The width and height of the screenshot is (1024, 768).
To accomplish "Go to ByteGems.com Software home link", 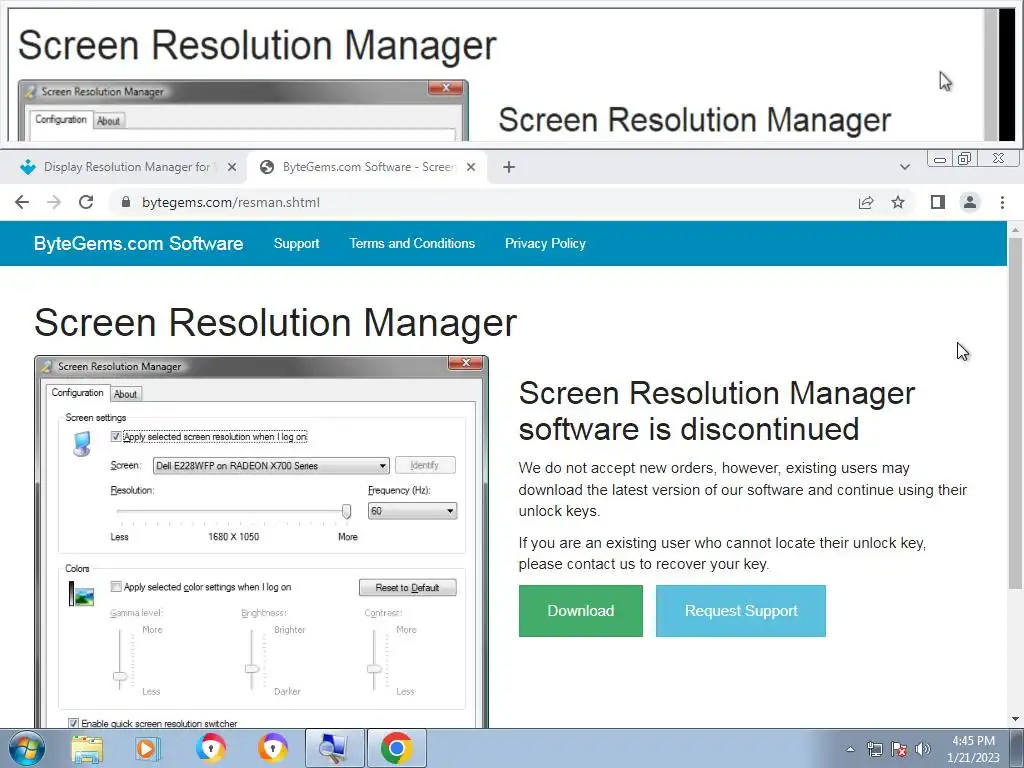I will [x=138, y=243].
